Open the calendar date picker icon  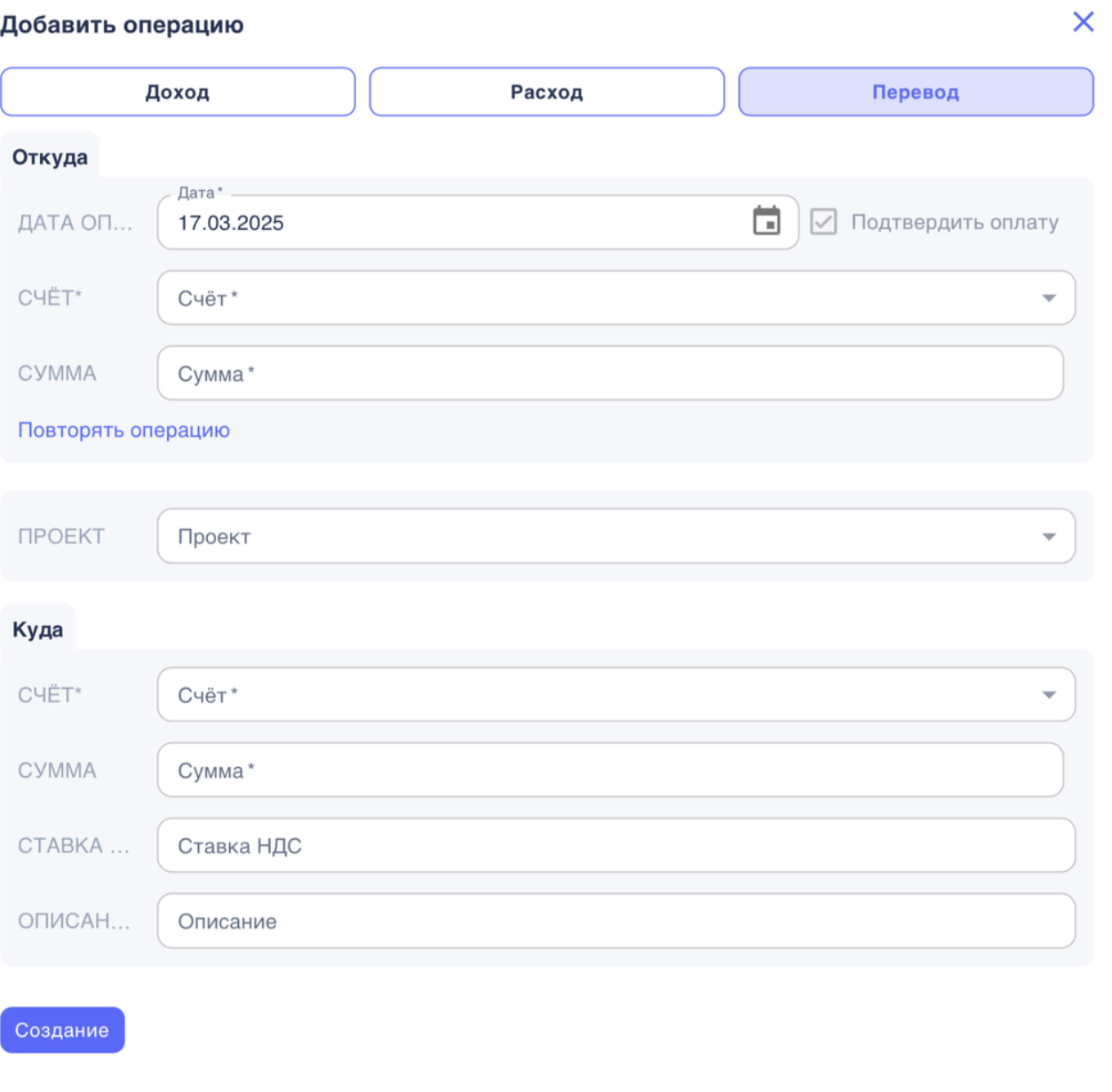point(766,221)
